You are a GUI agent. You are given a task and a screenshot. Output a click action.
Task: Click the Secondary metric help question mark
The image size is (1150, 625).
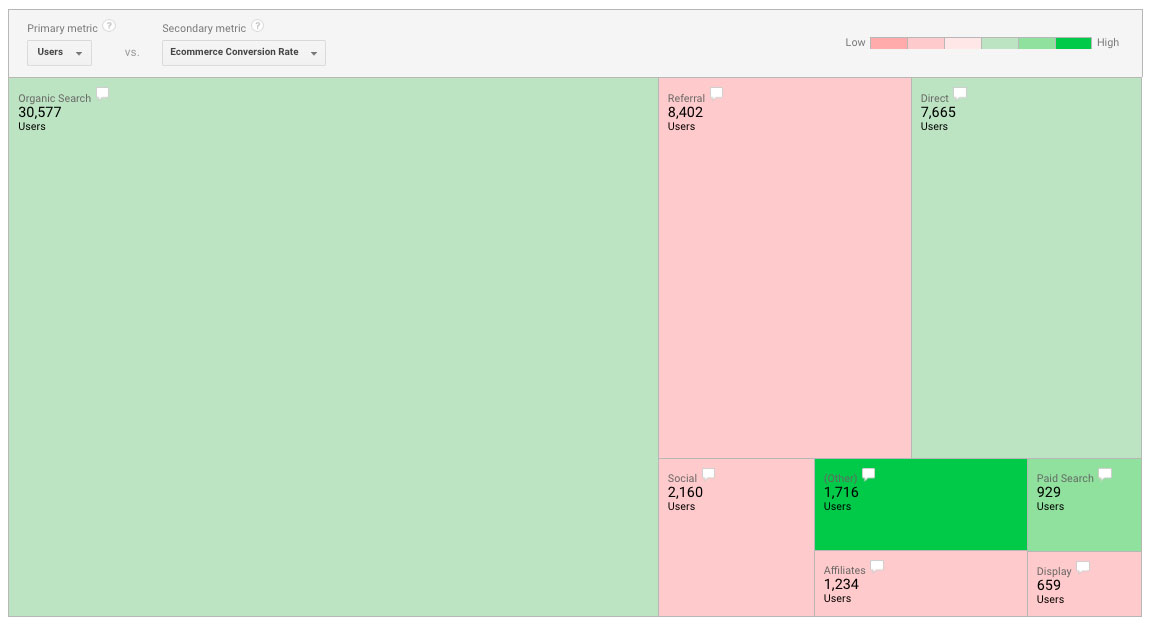click(x=260, y=26)
